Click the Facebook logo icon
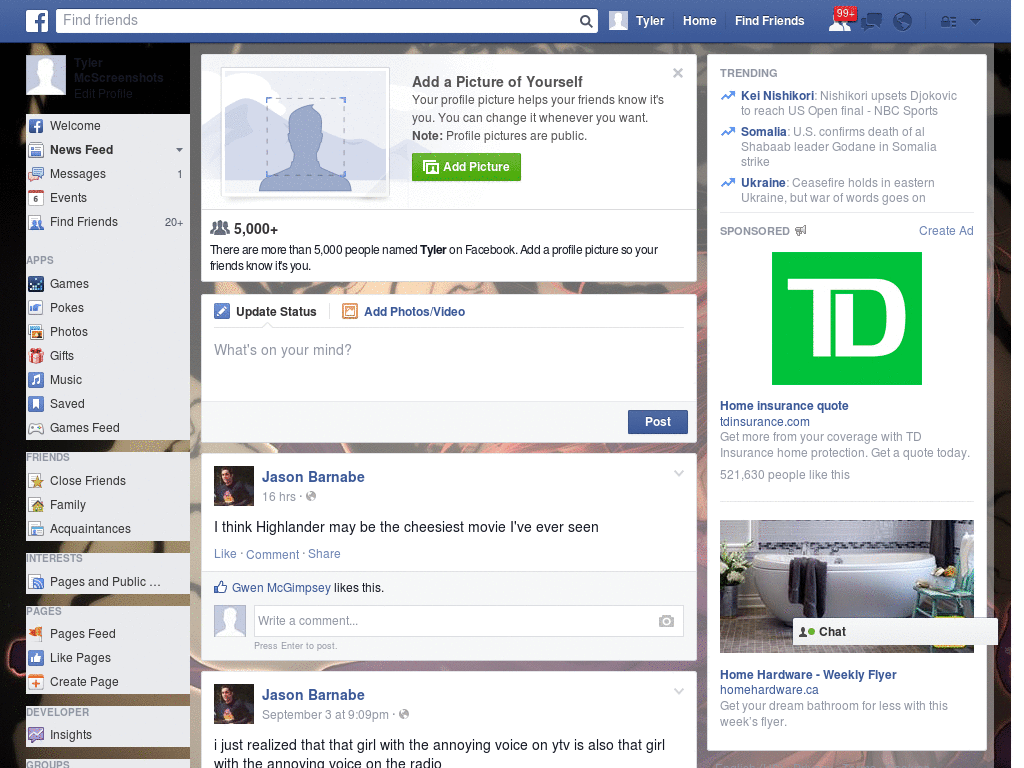This screenshot has width=1024, height=768. tap(37, 21)
